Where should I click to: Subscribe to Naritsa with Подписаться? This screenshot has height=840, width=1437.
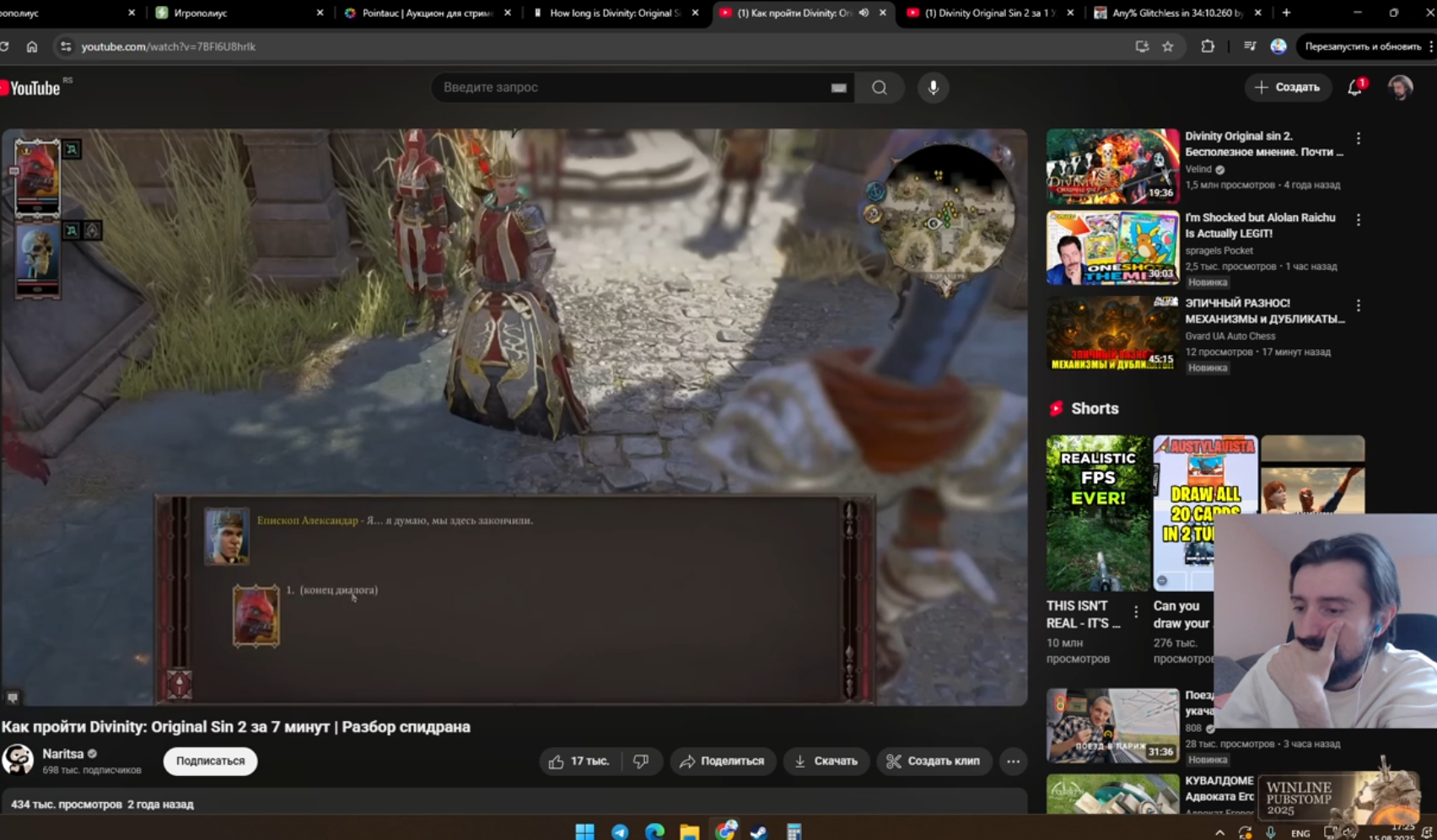pyautogui.click(x=210, y=761)
